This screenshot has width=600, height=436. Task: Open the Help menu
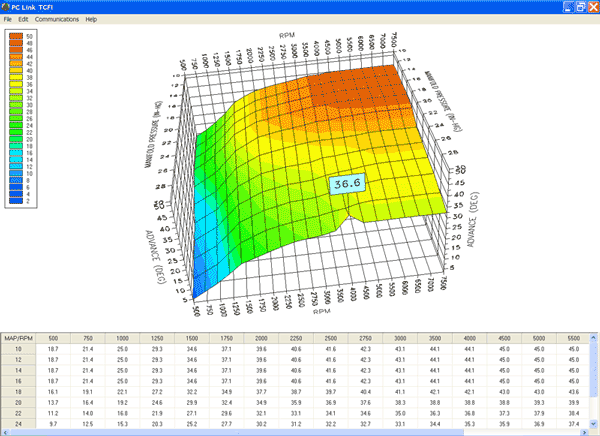tap(91, 19)
